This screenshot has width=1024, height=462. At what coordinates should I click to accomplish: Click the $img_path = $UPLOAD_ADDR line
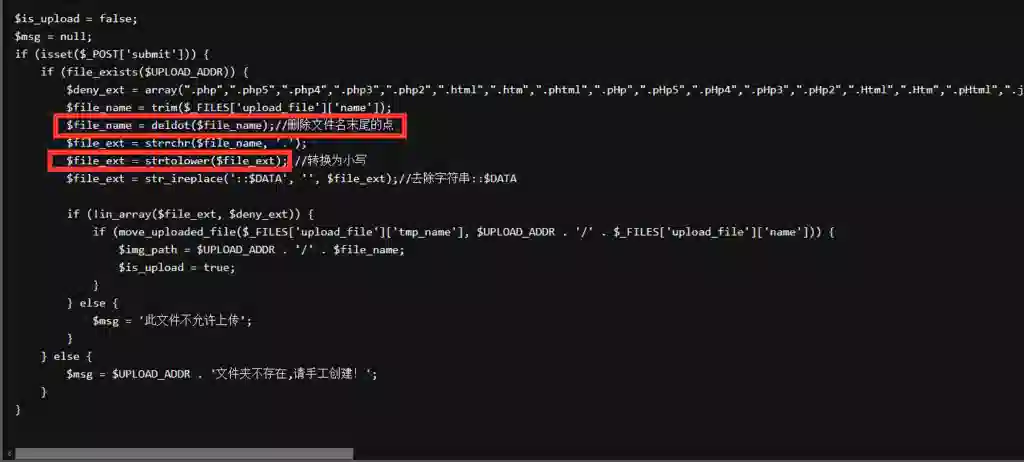[261, 250]
